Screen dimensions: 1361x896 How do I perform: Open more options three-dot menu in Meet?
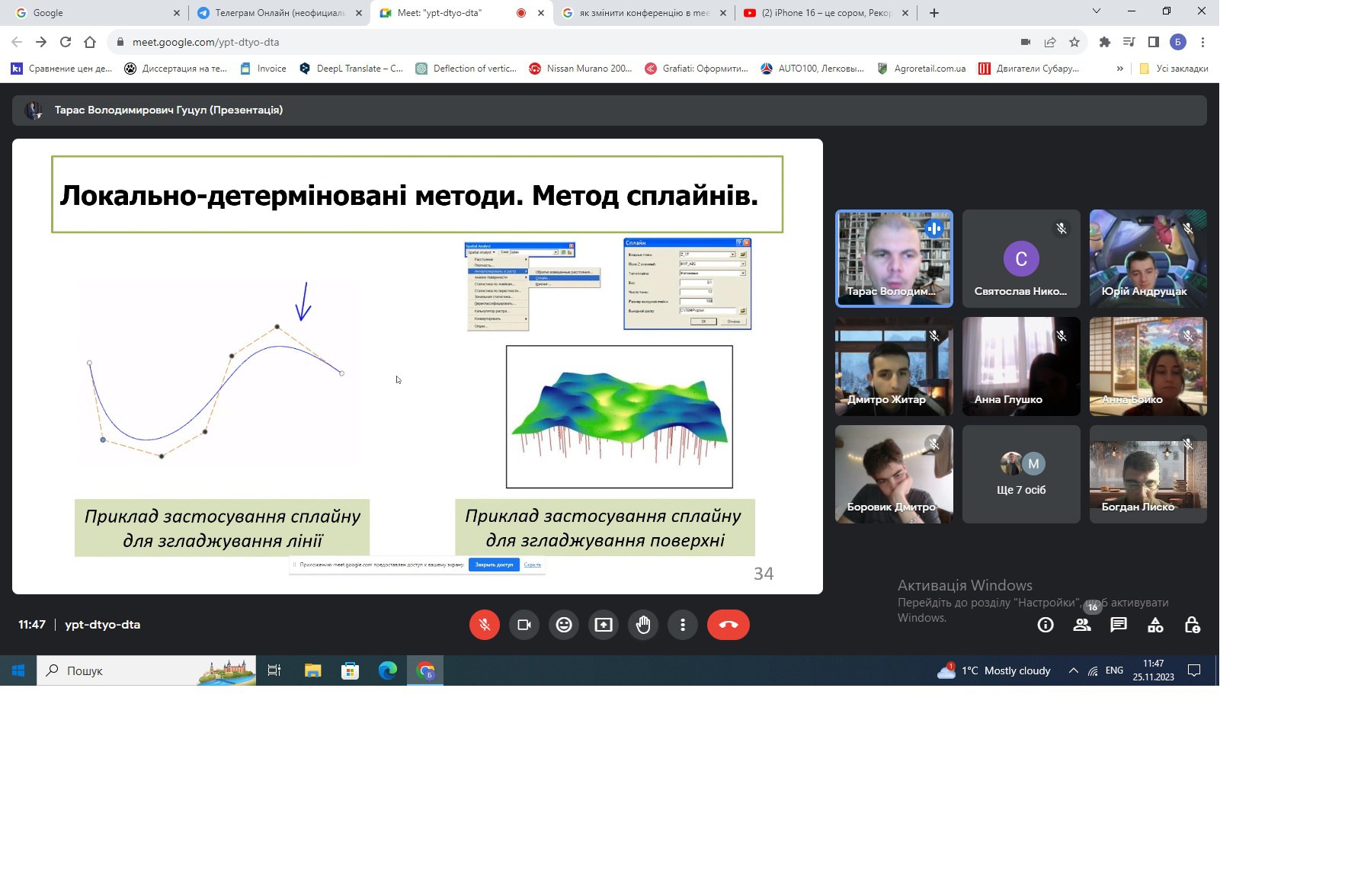click(683, 625)
